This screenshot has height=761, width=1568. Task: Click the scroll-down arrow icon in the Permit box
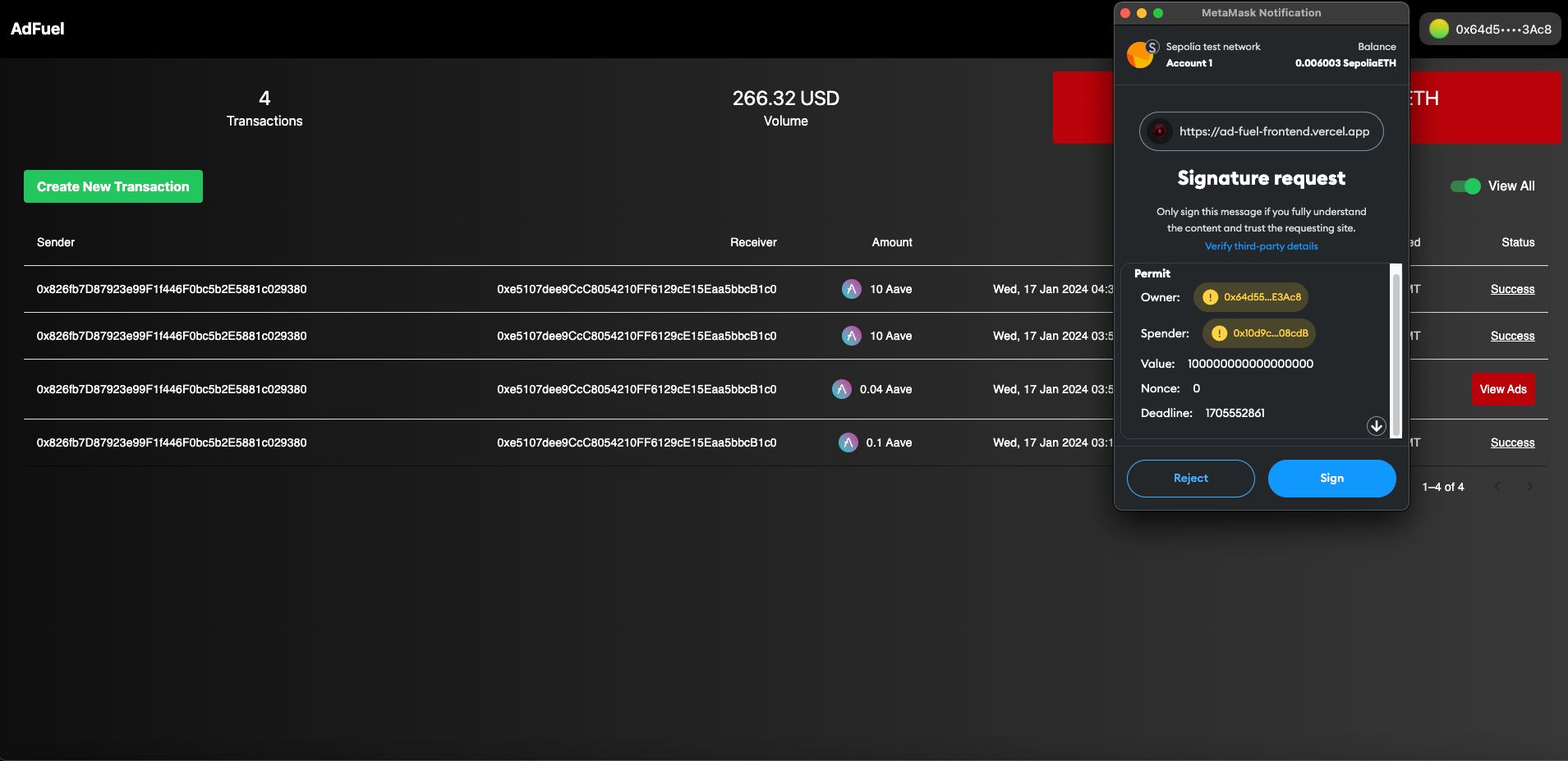1377,425
